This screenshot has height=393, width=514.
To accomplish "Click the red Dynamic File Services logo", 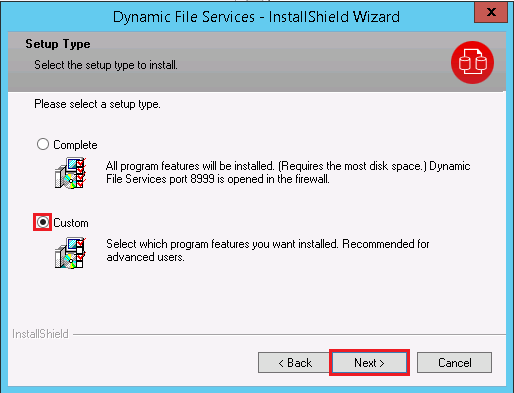I will click(x=472, y=62).
